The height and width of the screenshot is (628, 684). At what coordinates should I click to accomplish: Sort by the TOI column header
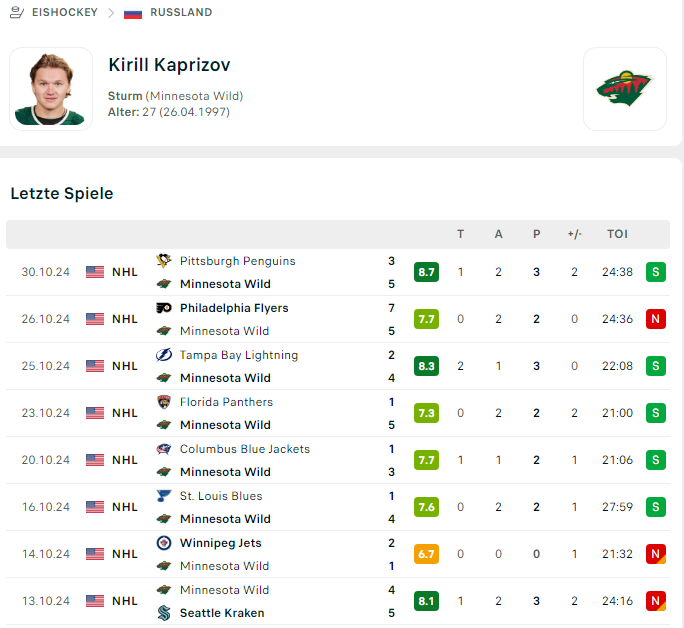[x=617, y=234]
